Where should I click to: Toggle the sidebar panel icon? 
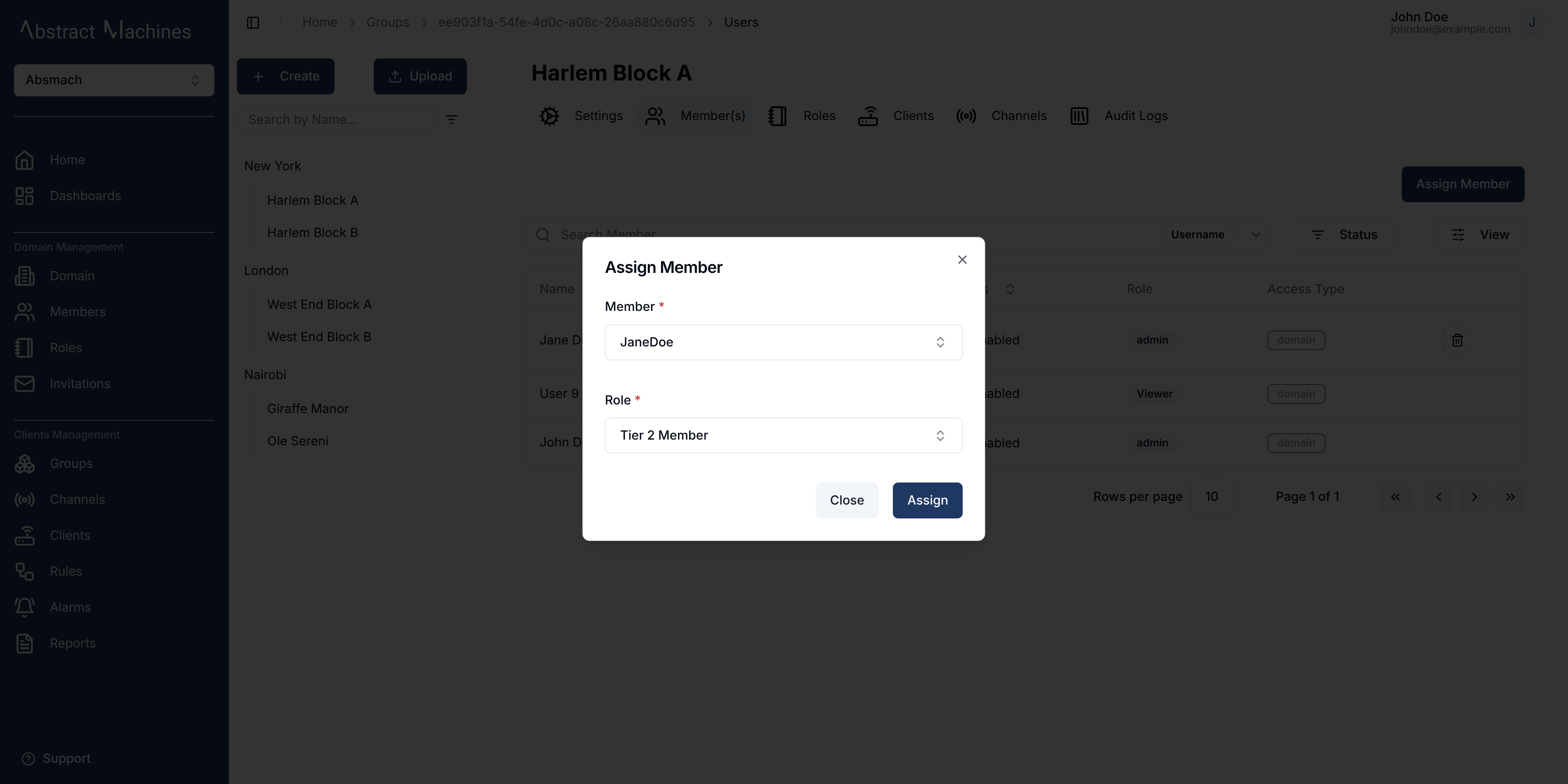point(252,22)
